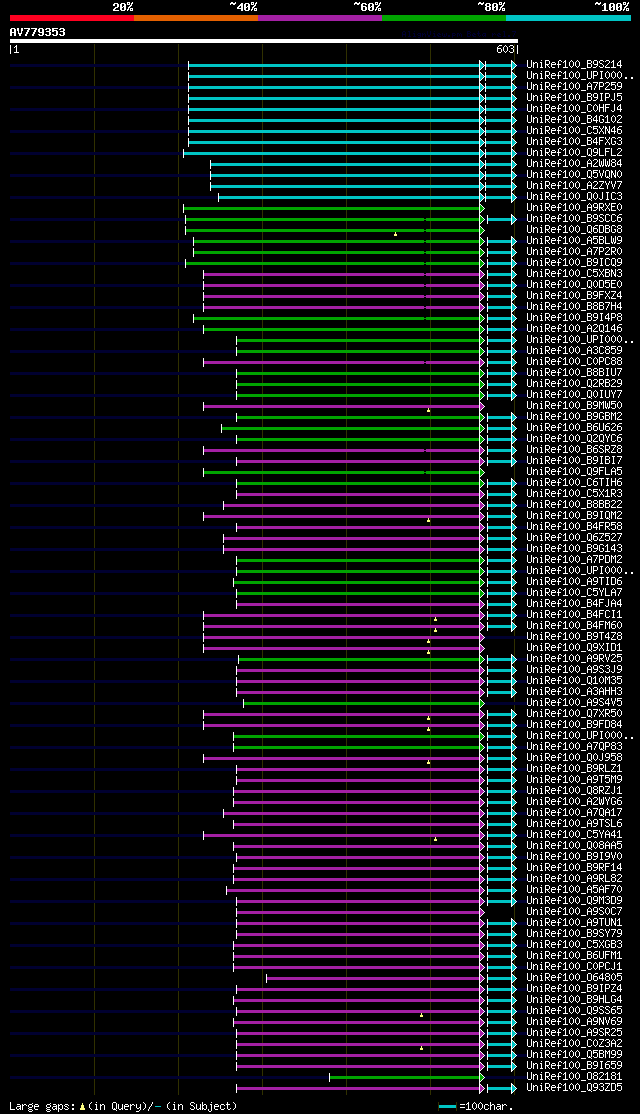Click the purple ~60% identity legend segment
This screenshot has width=640, height=1114.
pos(320,18)
